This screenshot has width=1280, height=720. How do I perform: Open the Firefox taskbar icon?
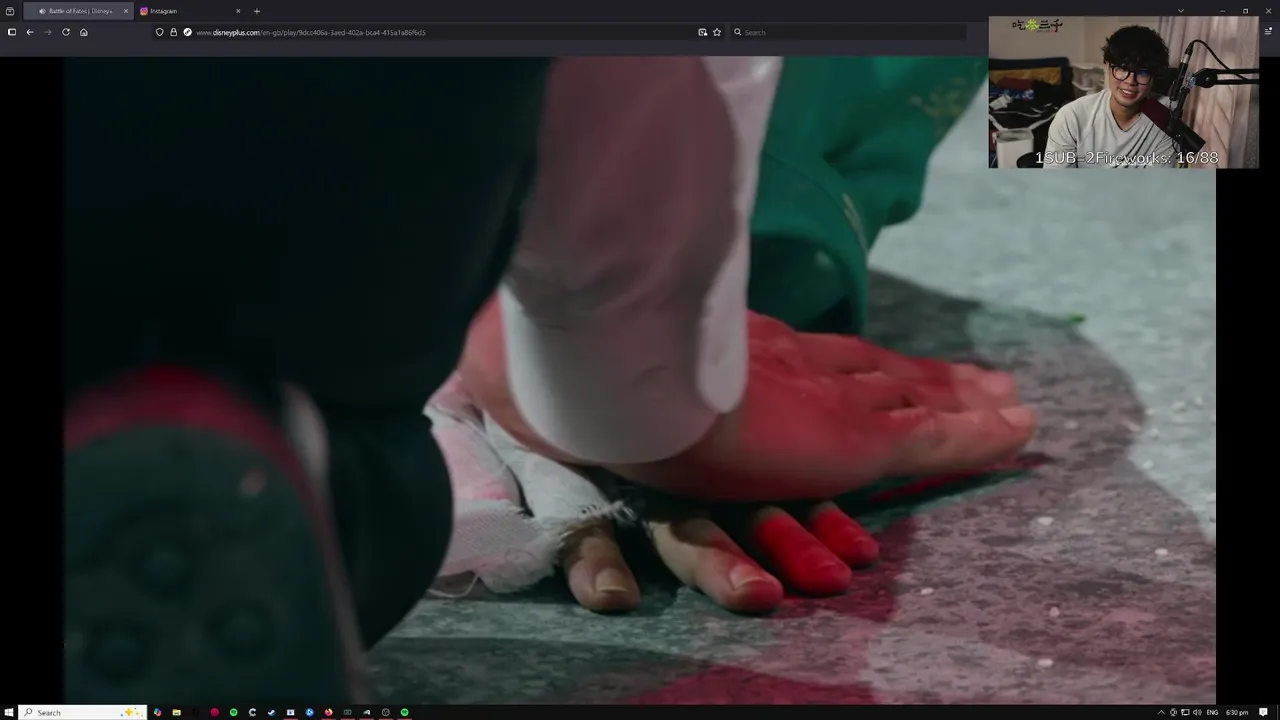[328, 712]
